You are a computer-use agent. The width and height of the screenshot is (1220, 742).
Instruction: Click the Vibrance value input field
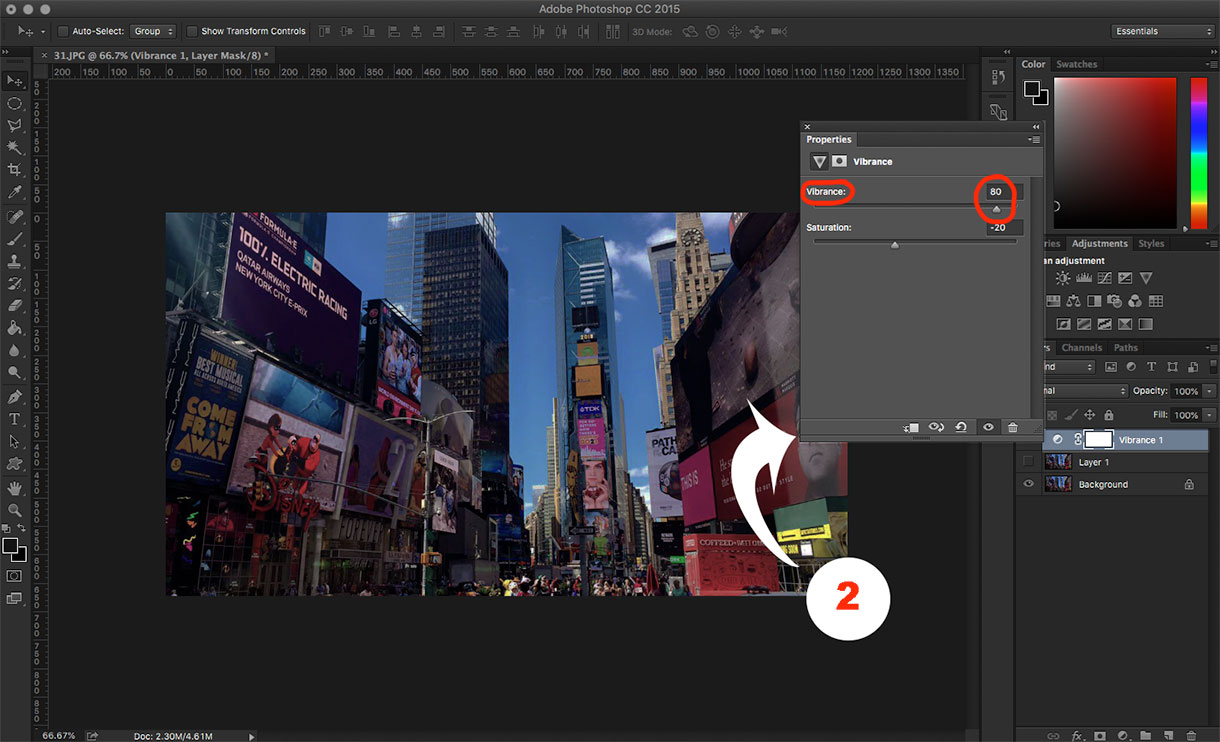[1000, 191]
